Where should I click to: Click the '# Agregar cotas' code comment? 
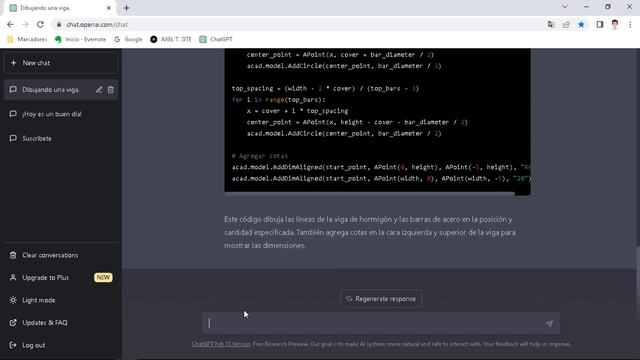[x=260, y=156]
